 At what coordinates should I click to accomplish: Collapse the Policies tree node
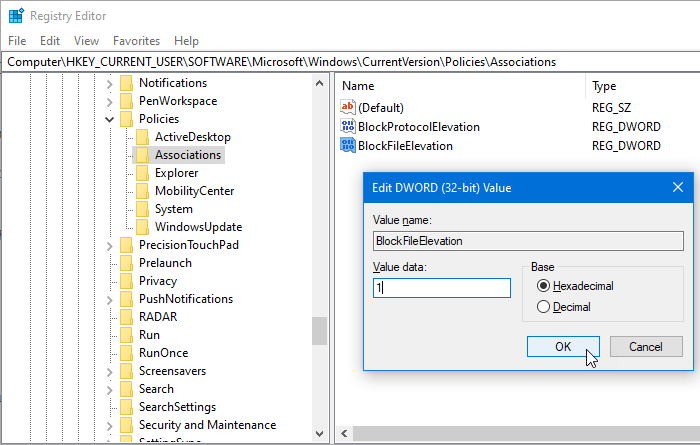(110, 119)
